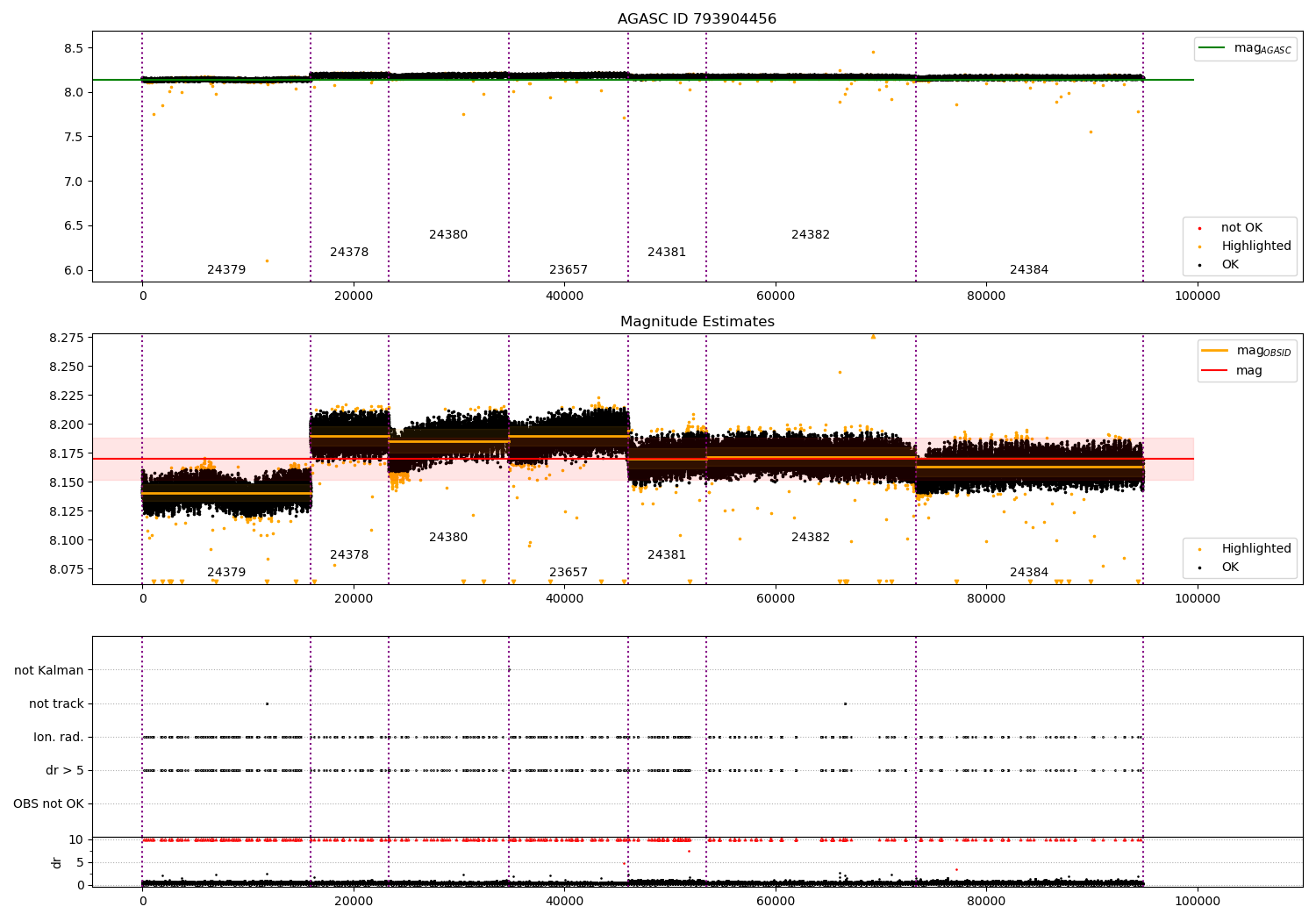The height and width of the screenshot is (921, 1316).
Task: Click obsid label 24384 in top plot
Action: tap(1029, 270)
